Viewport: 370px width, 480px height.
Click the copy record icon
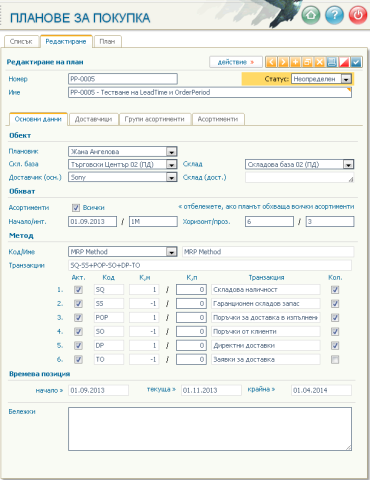coord(307,62)
